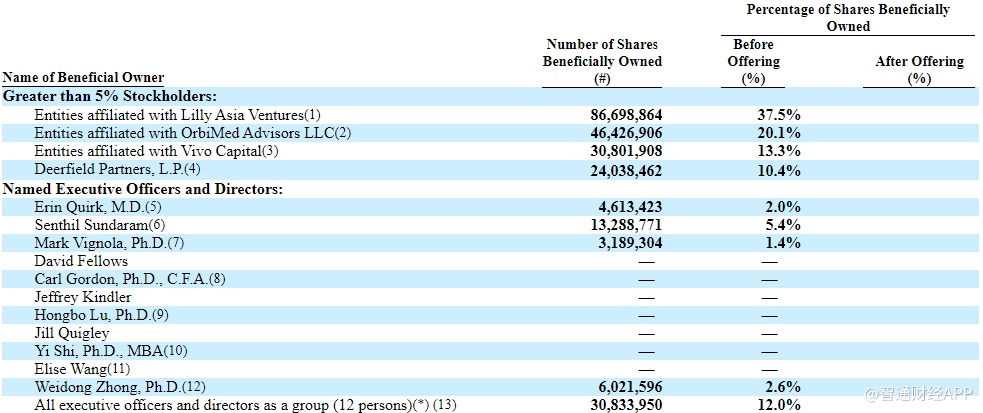Select 'Weidong Zhong, Ph.D.(12)' name
The width and height of the screenshot is (983, 413).
click(x=120, y=387)
